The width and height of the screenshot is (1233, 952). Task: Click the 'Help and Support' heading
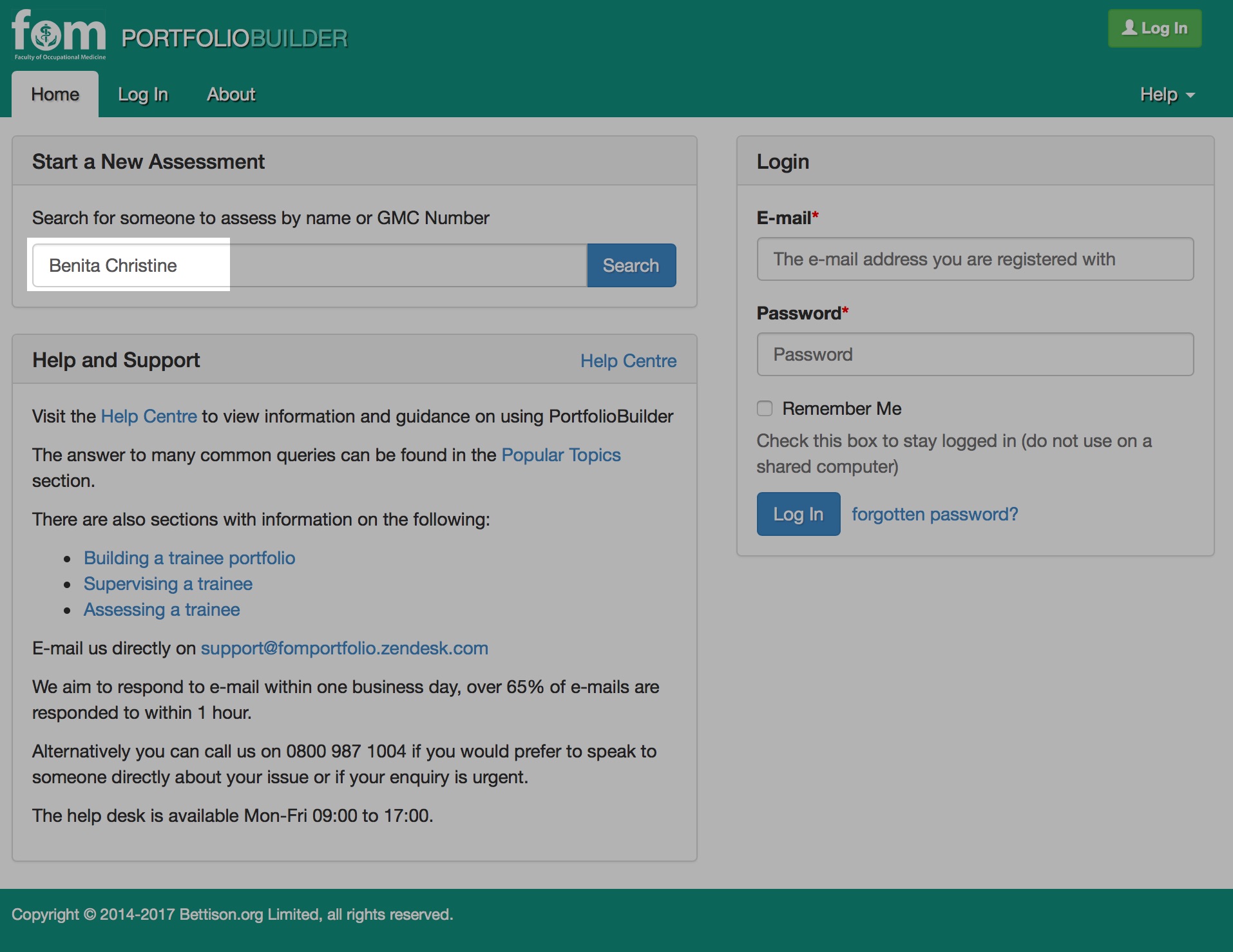point(116,360)
